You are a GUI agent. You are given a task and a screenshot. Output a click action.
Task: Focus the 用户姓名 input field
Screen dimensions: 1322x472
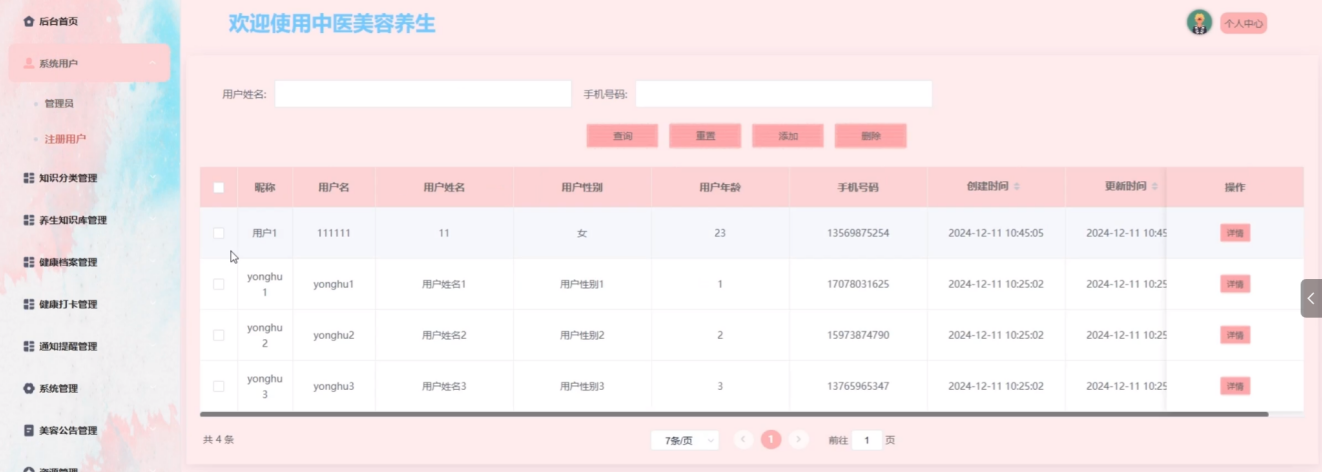423,94
